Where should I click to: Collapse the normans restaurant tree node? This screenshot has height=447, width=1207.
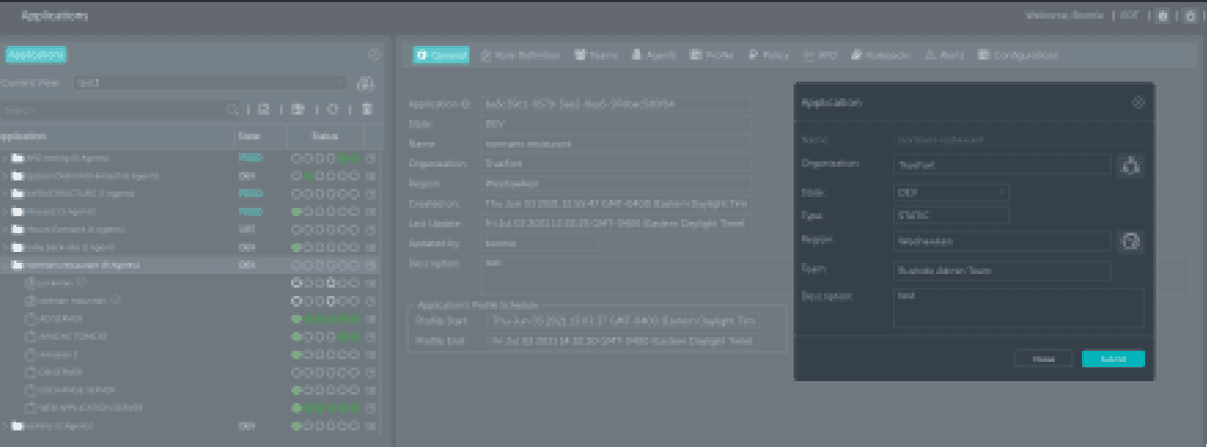point(5,265)
